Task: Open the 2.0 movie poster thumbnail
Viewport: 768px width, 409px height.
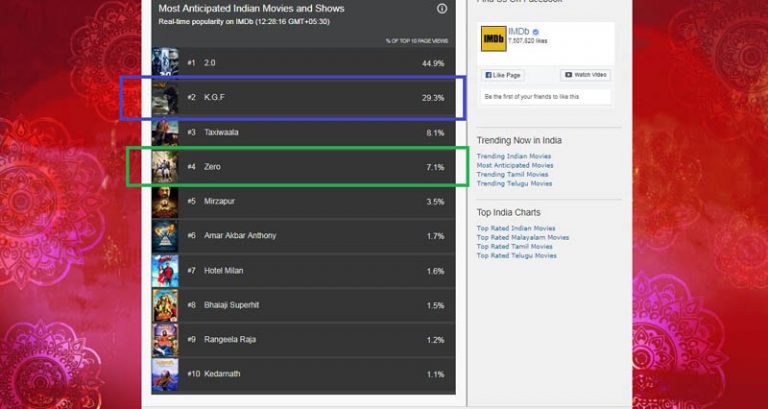Action: (x=165, y=62)
